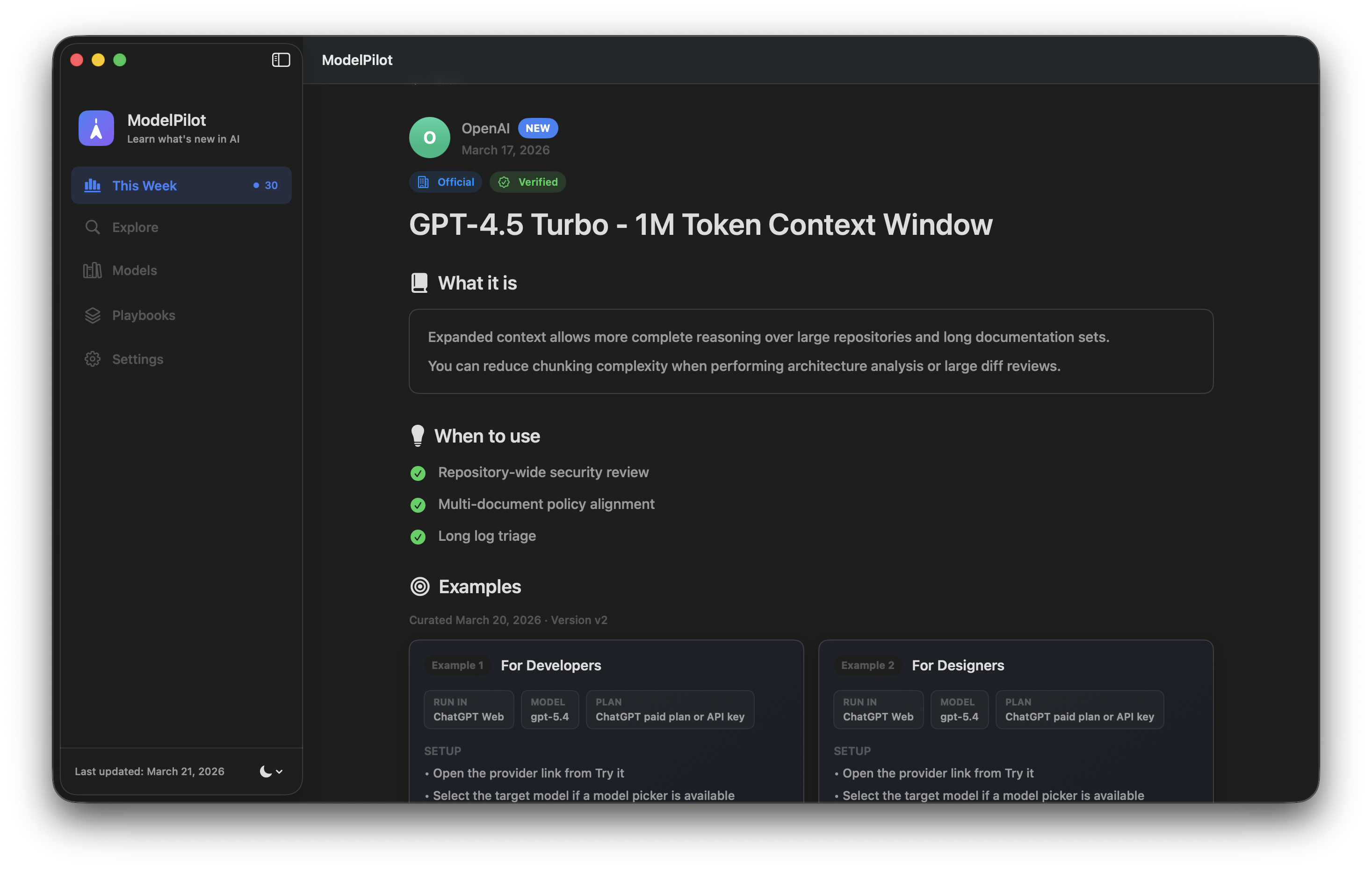Collapse the sidebar with the panel toggle icon
The width and height of the screenshot is (1372, 872).
(x=281, y=59)
